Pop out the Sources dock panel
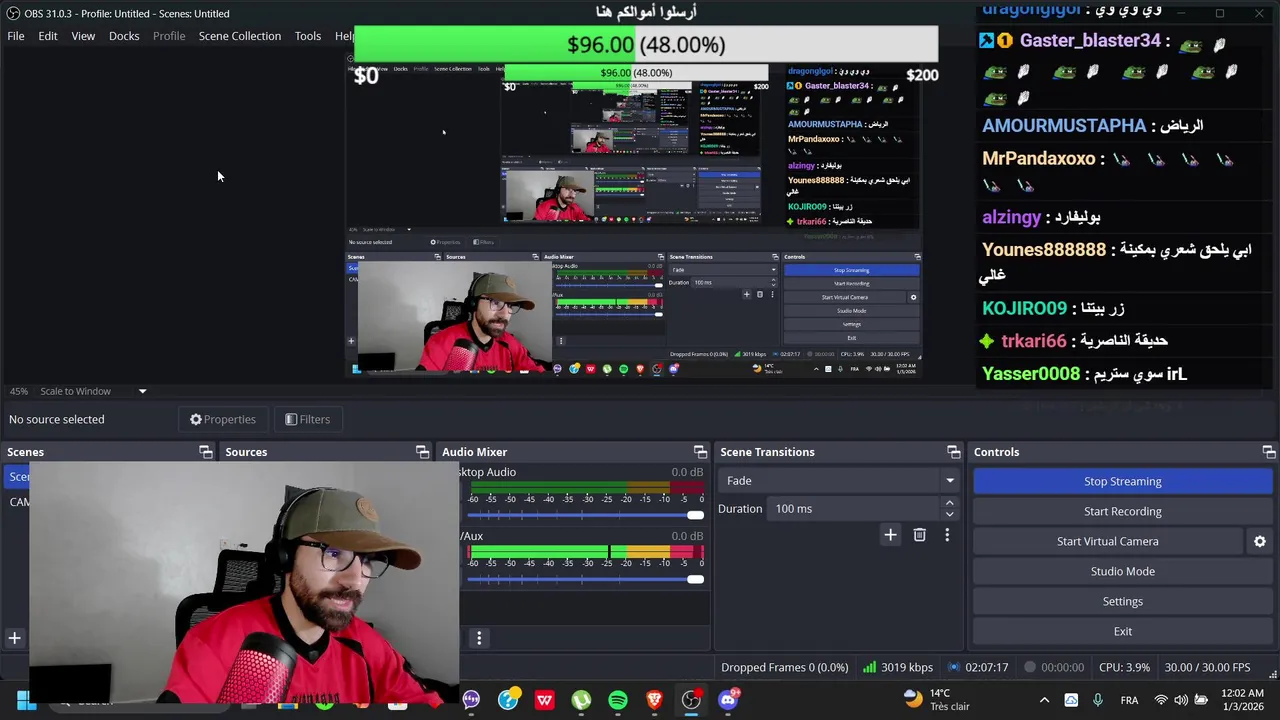This screenshot has height=720, width=1280. [422, 452]
